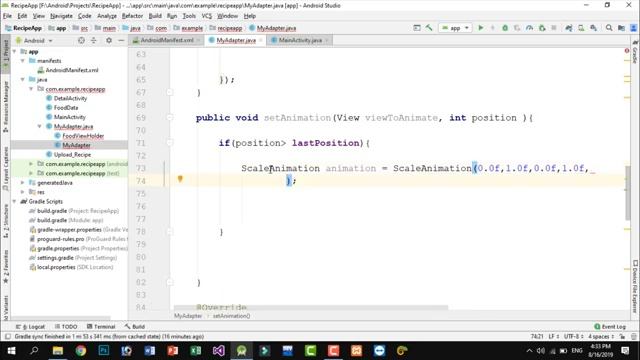Image resolution: width=640 pixels, height=360 pixels.
Task: Click the Make Project hammer icon
Action: pos(429,28)
